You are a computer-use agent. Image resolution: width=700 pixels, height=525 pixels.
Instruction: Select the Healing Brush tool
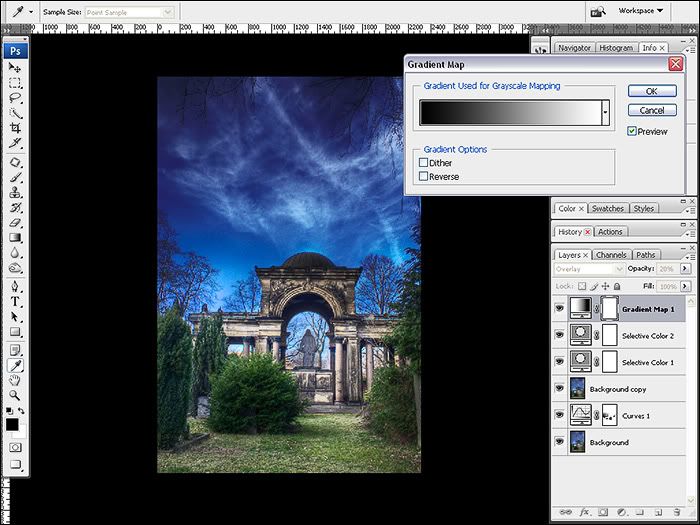pyautogui.click(x=15, y=162)
